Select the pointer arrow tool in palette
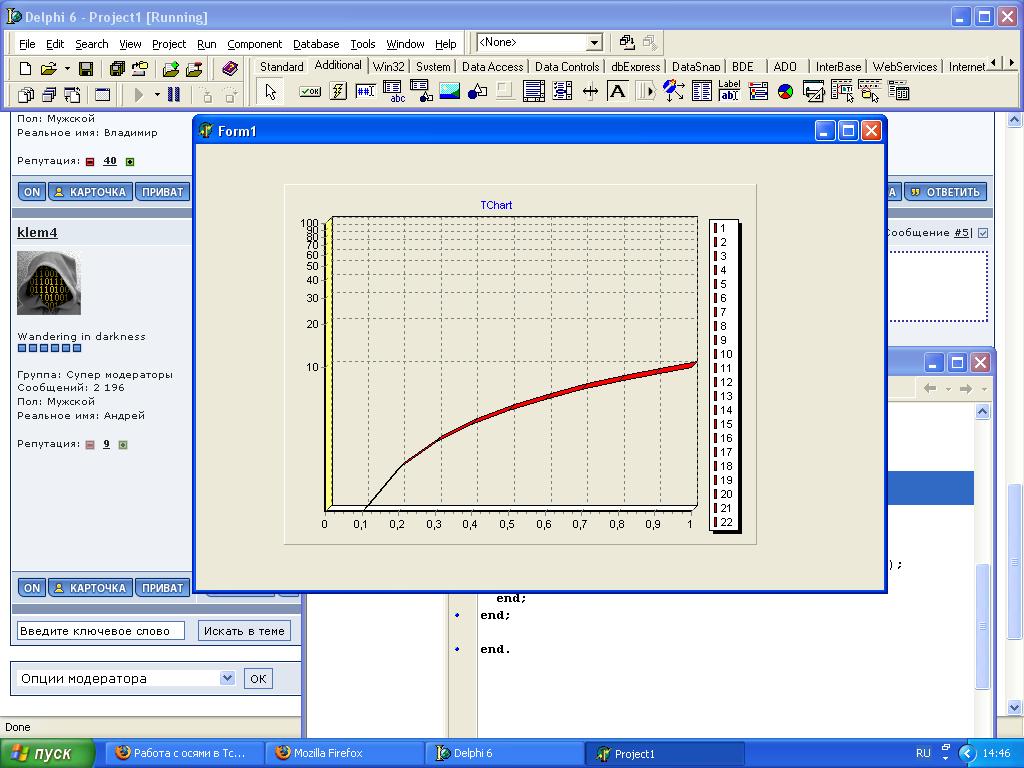This screenshot has width=1024, height=768. coord(270,92)
